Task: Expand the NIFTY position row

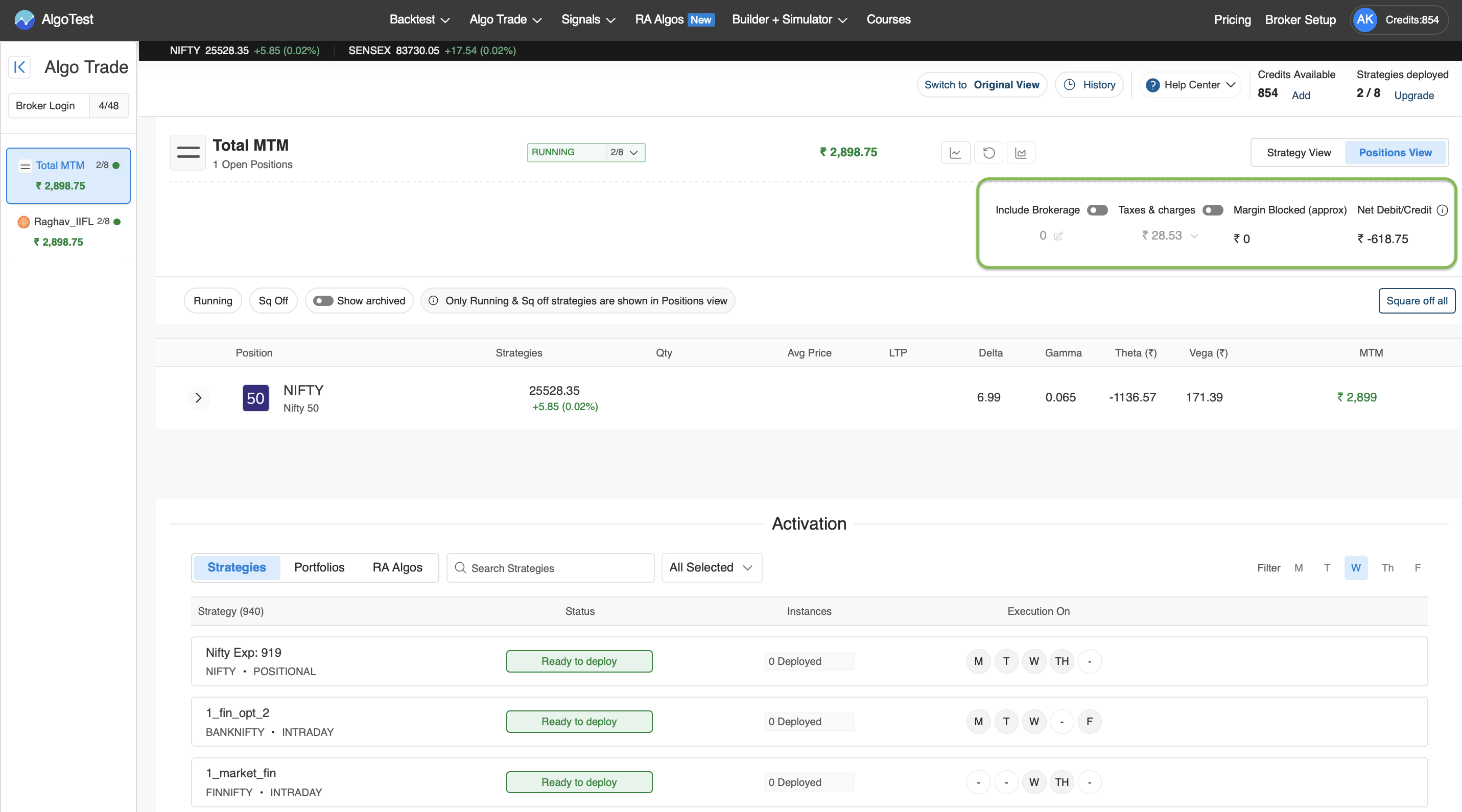Action: [x=199, y=397]
